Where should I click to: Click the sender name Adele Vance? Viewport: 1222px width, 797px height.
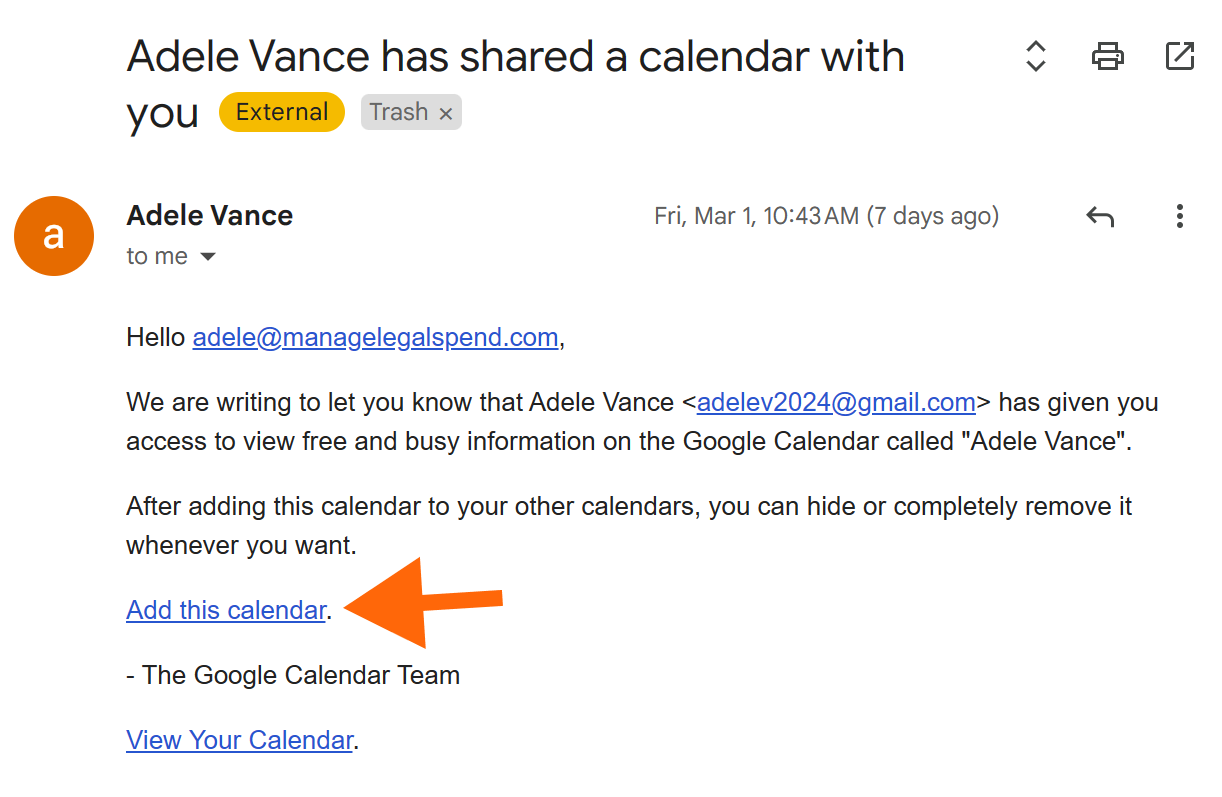(210, 216)
